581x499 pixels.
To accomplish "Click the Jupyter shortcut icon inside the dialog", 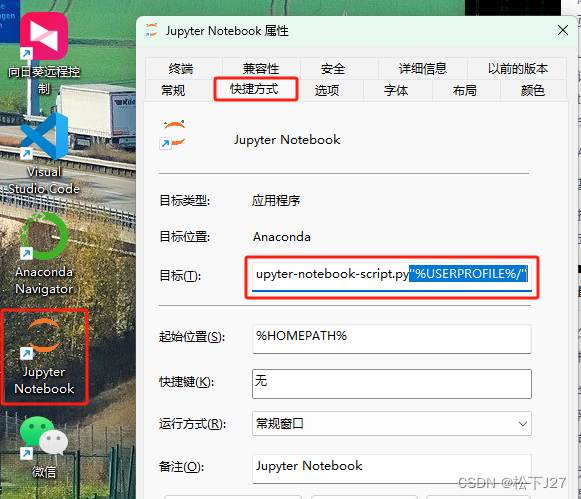I will [173, 134].
